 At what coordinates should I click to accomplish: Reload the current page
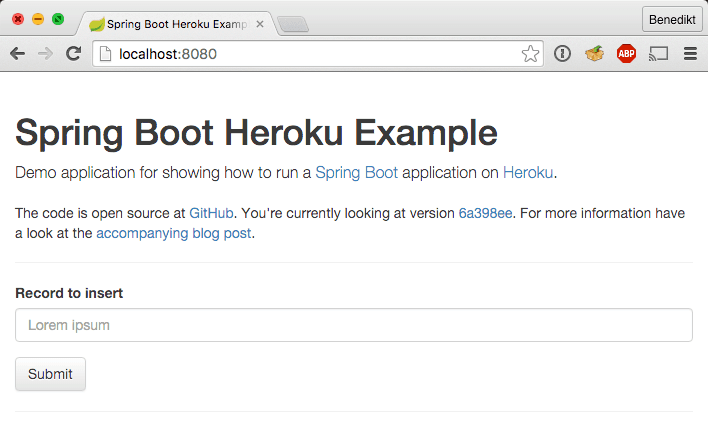(73, 54)
